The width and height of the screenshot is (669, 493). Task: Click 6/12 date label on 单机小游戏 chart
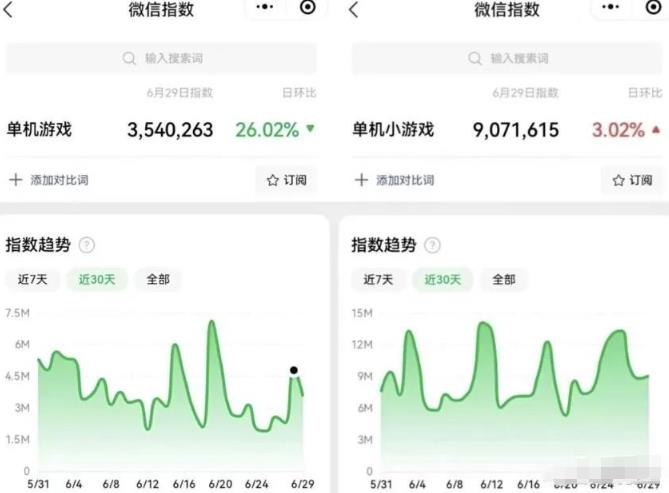click(x=492, y=484)
